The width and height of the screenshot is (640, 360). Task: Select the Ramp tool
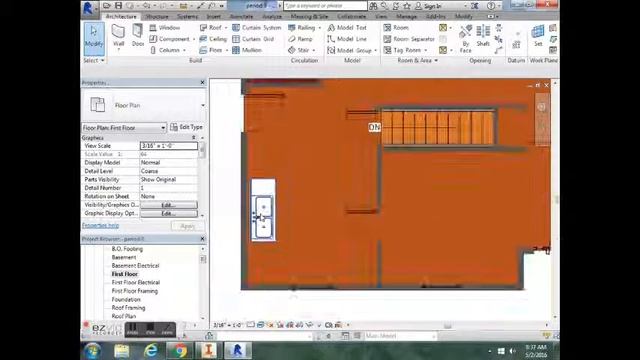(x=300, y=39)
